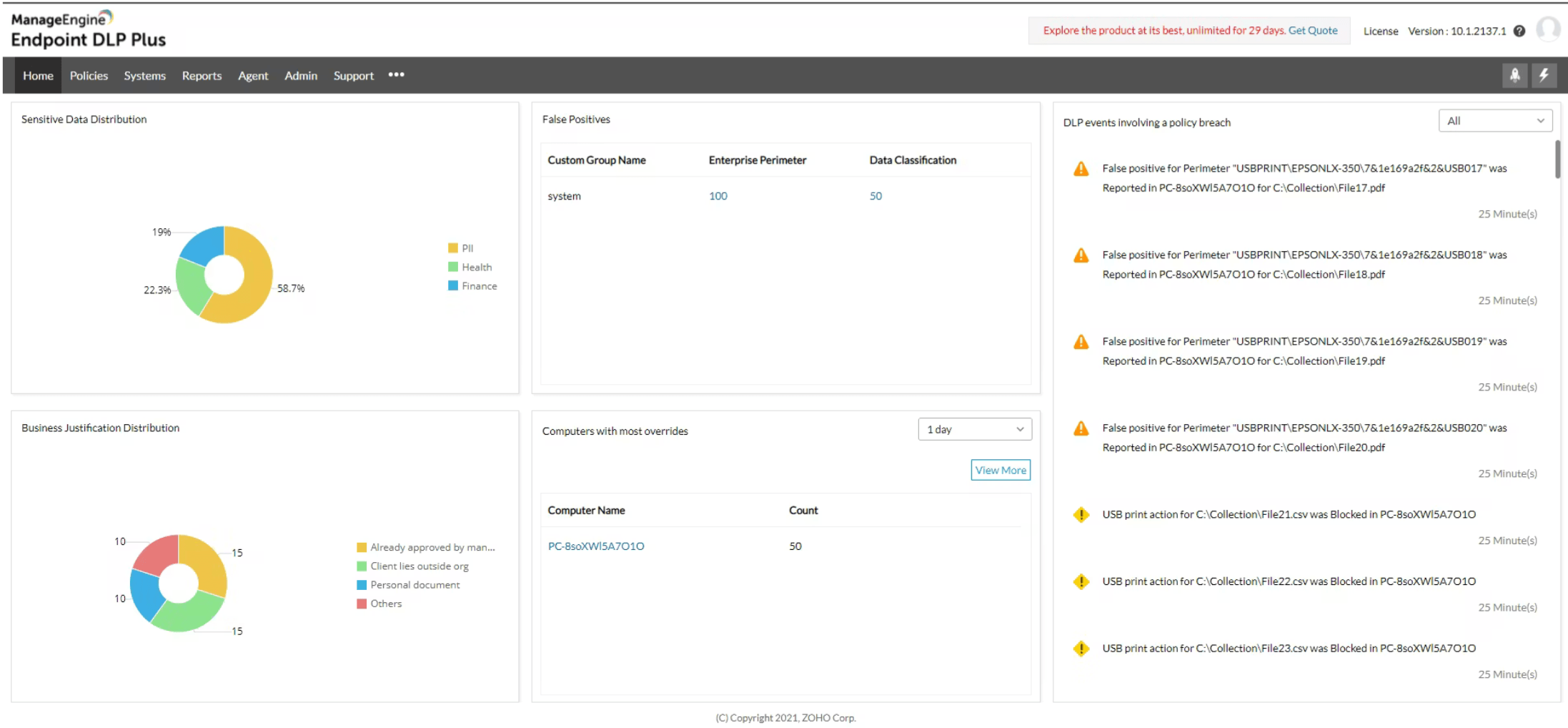
Task: Open the DLP events 'All' filter dropdown
Action: coord(1495,121)
